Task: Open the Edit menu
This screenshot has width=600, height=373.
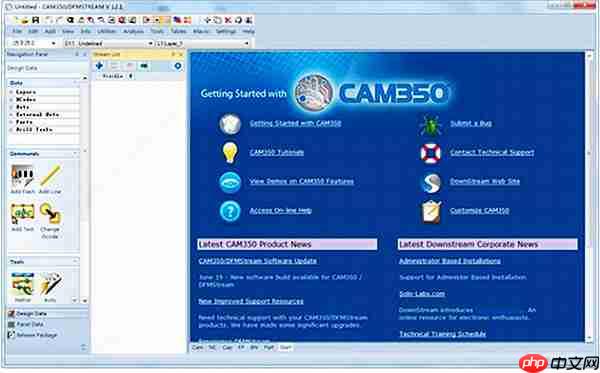Action: 33,31
